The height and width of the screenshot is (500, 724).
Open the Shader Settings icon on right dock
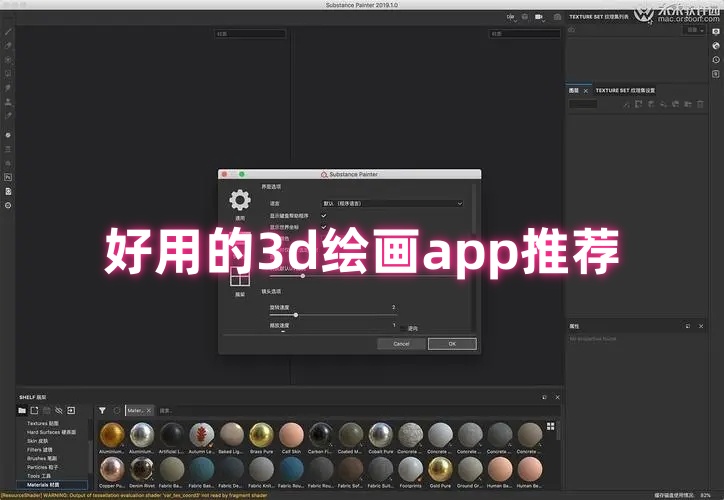pos(716,46)
